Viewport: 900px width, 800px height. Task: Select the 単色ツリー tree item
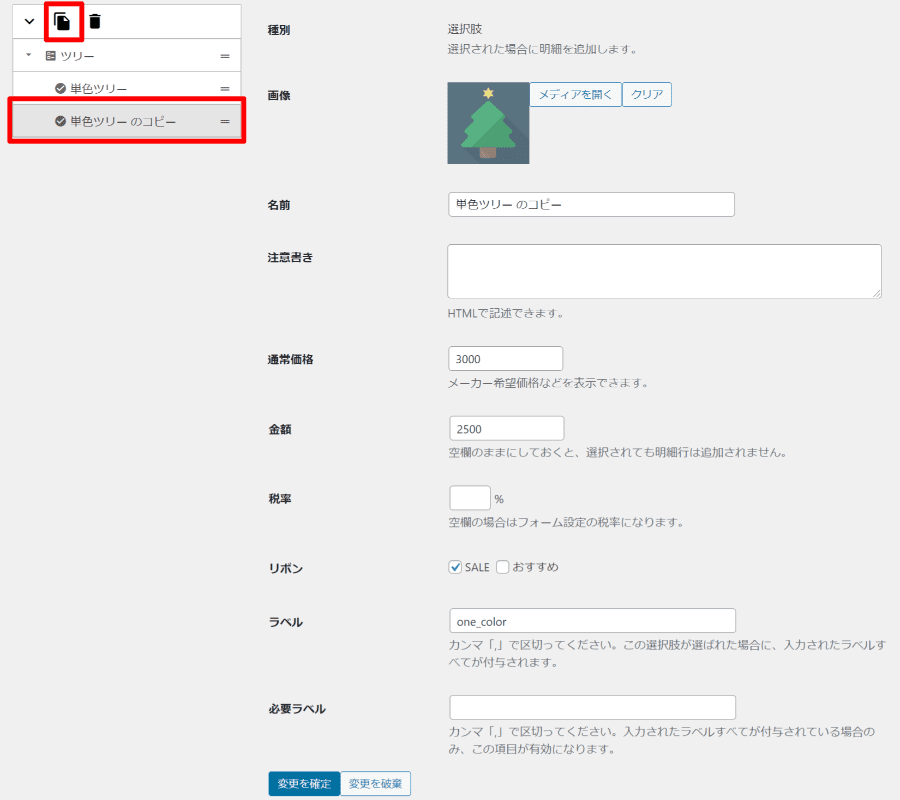click(x=126, y=88)
